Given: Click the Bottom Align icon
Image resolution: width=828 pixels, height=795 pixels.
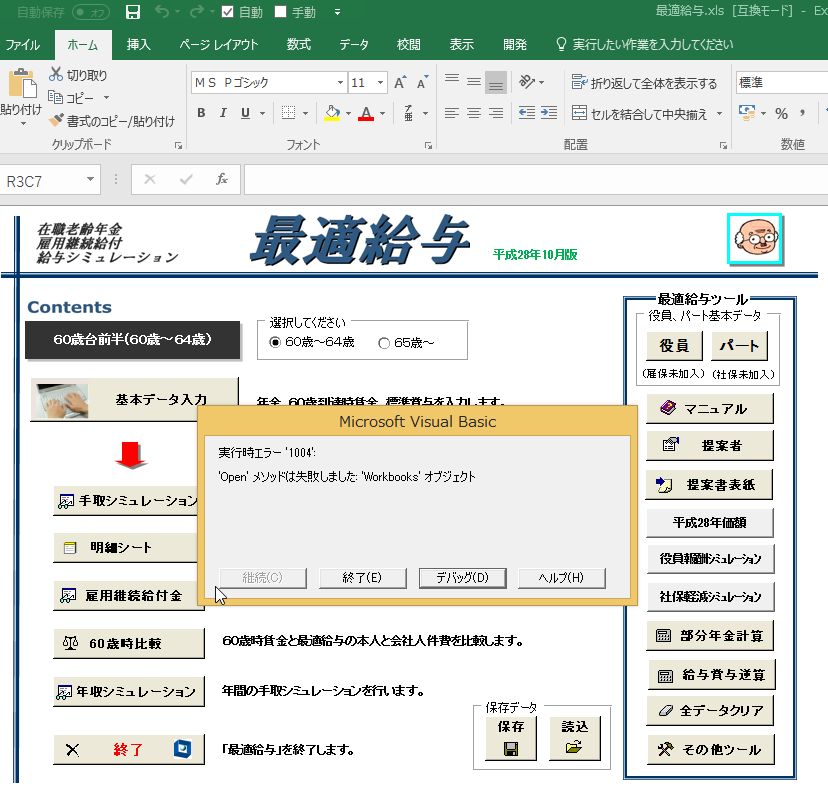Looking at the screenshot, I should (x=496, y=82).
